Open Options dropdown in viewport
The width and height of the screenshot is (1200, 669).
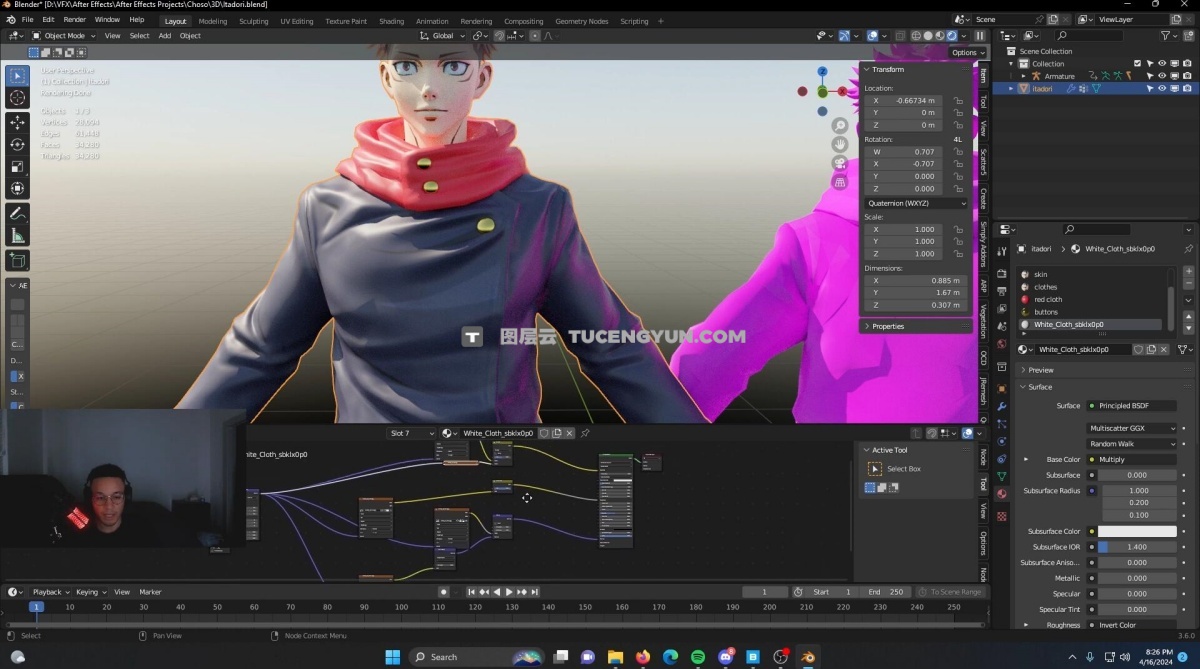pyautogui.click(x=966, y=53)
